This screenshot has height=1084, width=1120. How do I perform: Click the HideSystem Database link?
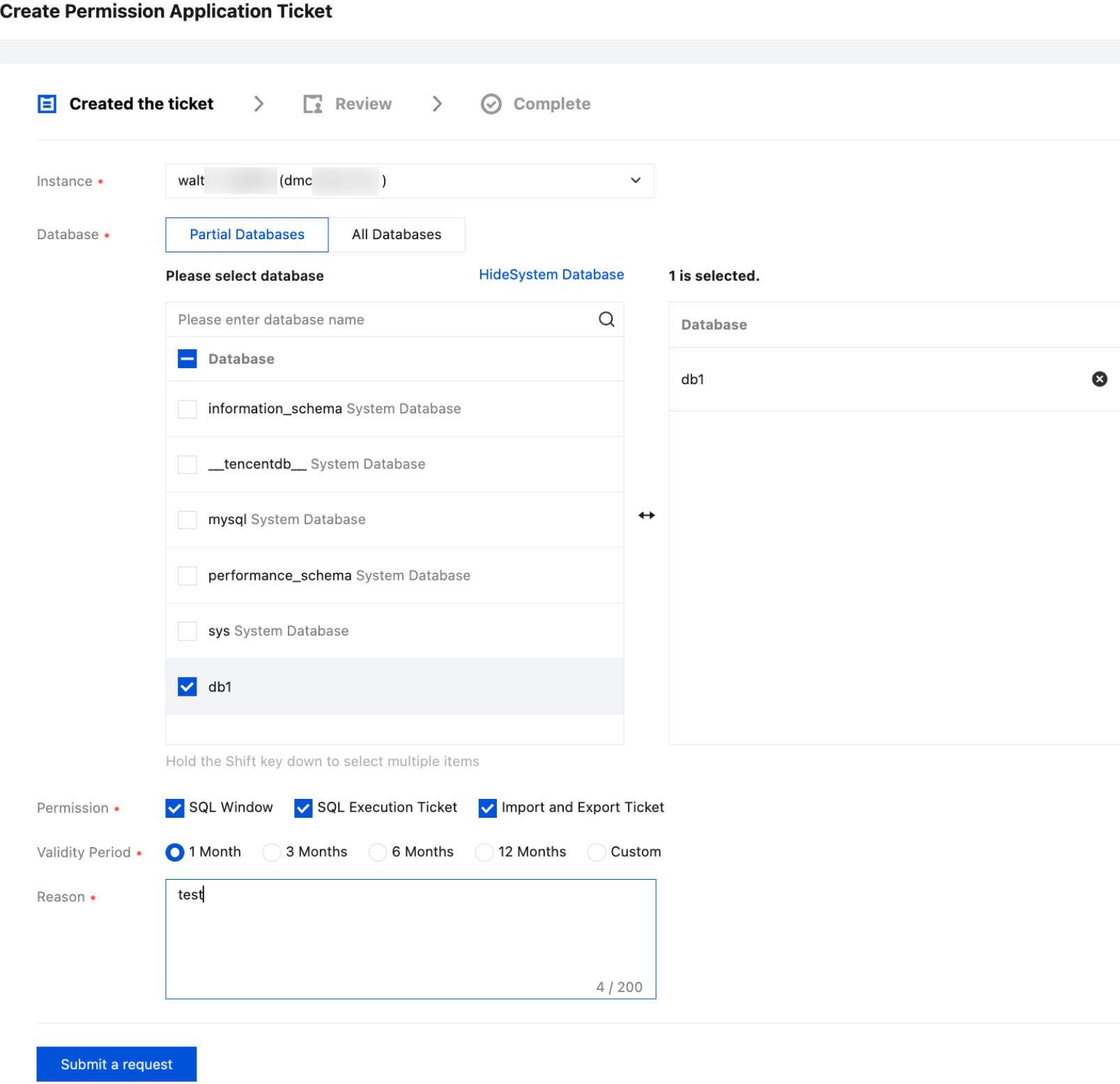click(551, 275)
